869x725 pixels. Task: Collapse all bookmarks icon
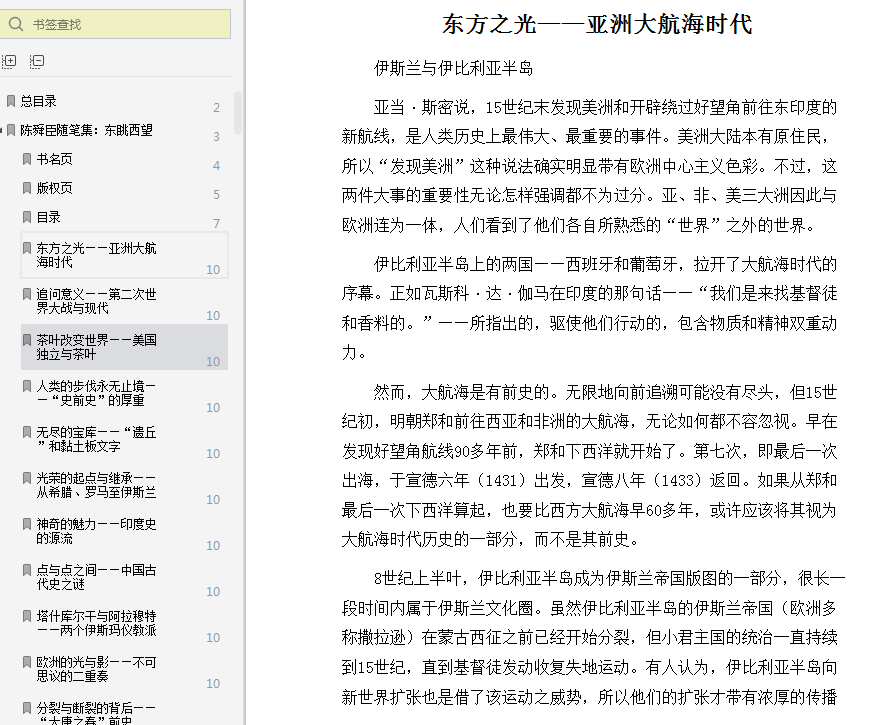[37, 61]
